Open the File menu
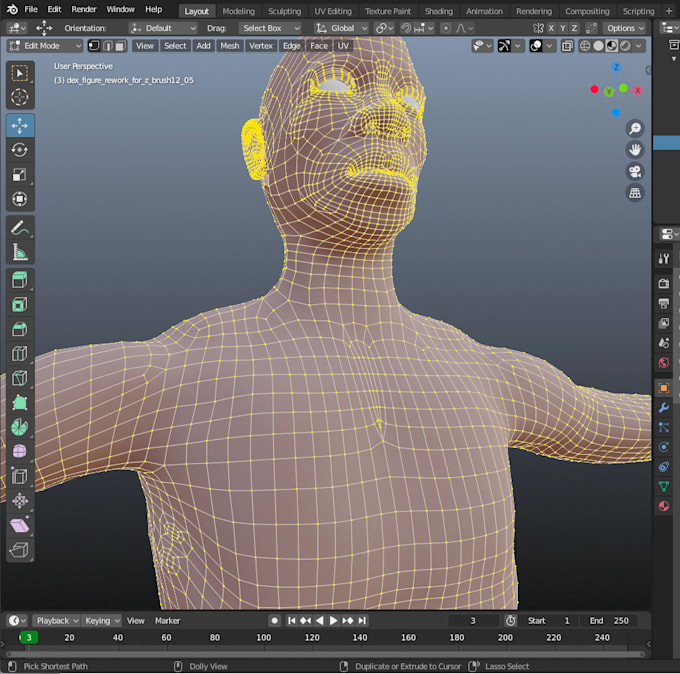The image size is (680, 674). coord(31,9)
